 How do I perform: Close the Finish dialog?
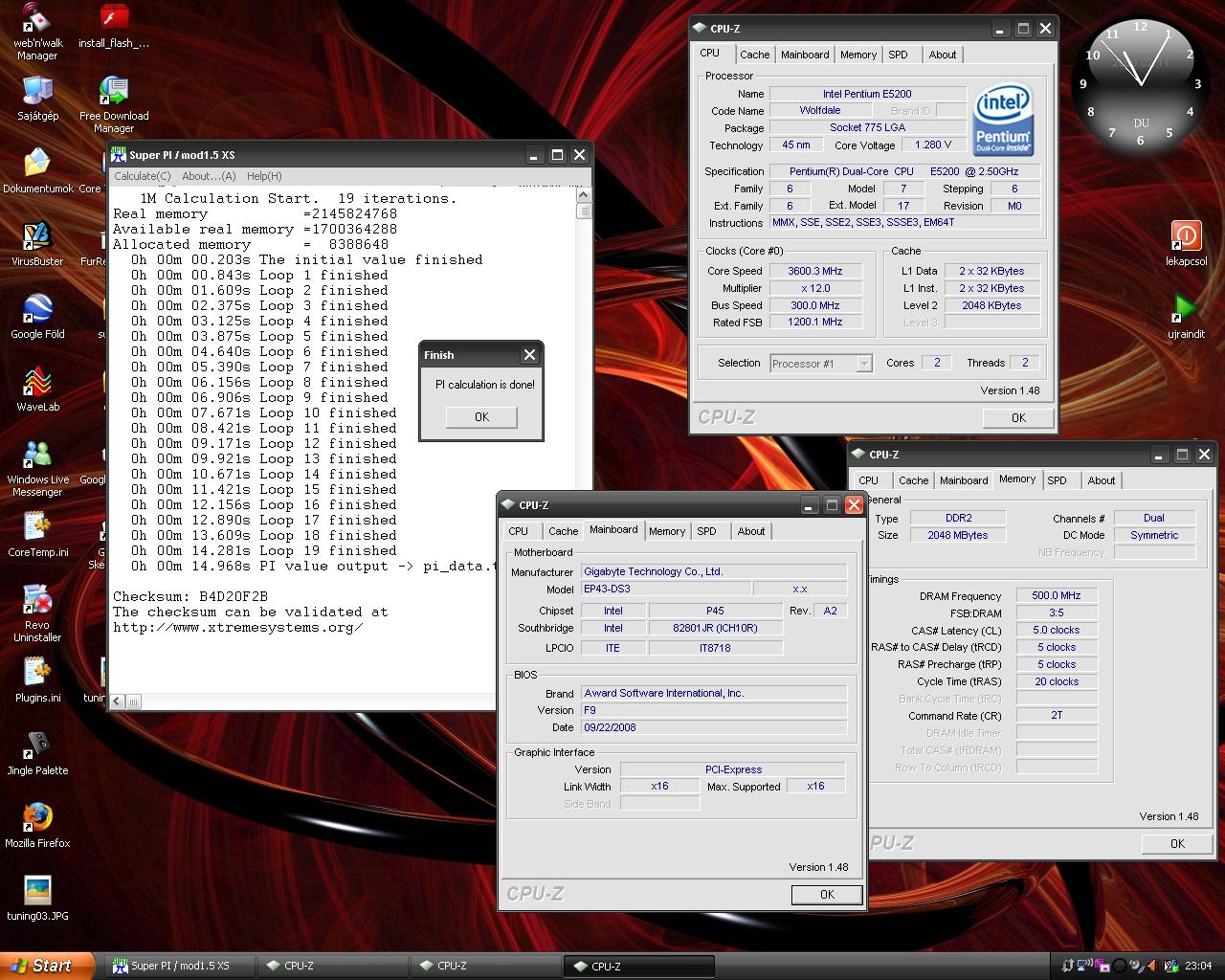529,355
